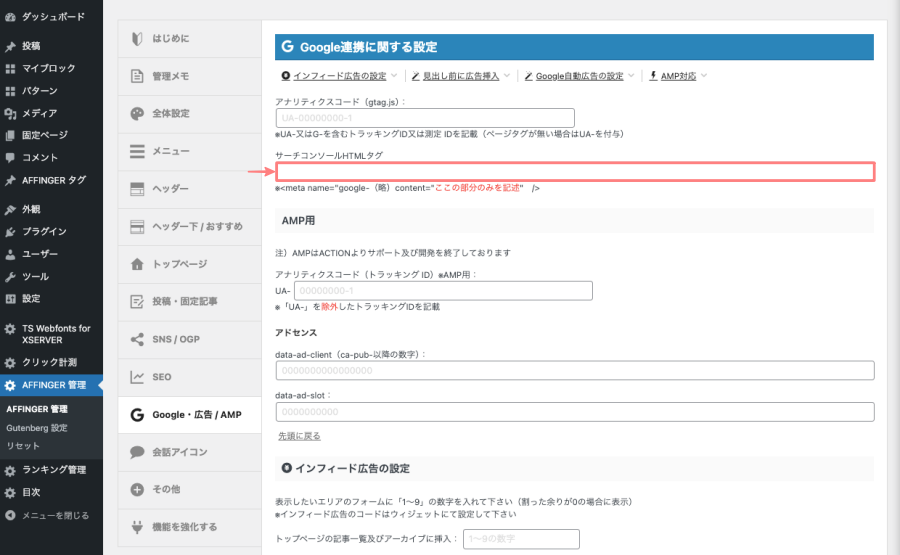900x555 pixels.
Task: Click the 目次 gear icon
Action: [x=10, y=492]
